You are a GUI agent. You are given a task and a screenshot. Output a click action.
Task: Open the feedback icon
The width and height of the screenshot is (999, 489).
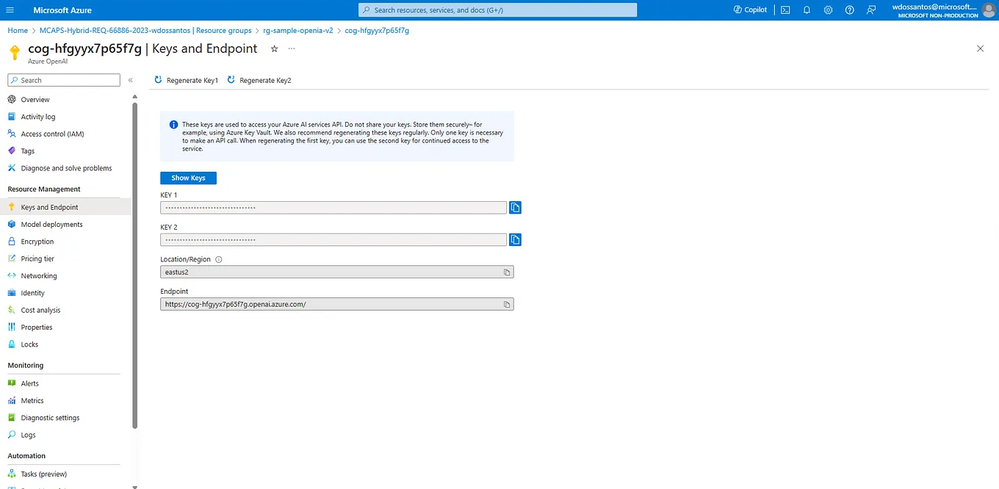coord(871,10)
